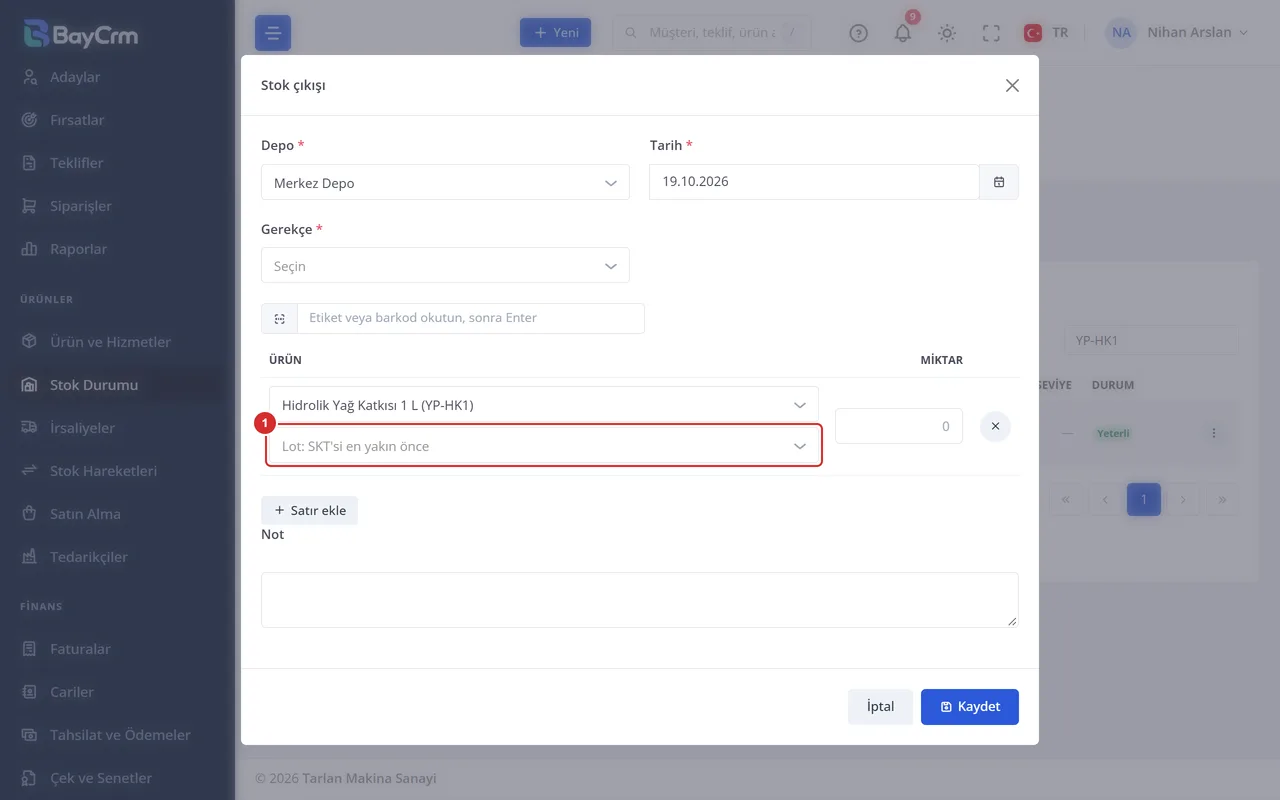Toggle light/dark theme sun icon
This screenshot has height=800, width=1280.
click(947, 33)
